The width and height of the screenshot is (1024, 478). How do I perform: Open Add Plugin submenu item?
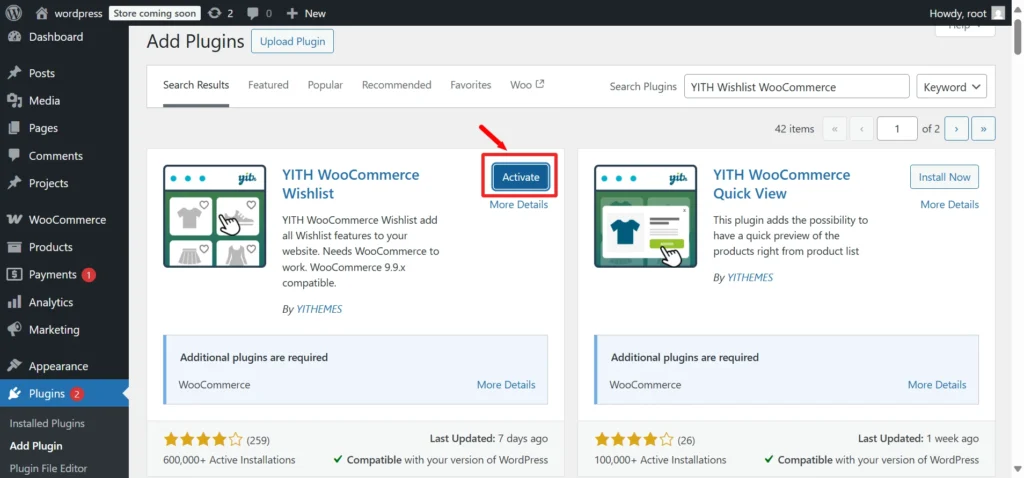coord(36,446)
